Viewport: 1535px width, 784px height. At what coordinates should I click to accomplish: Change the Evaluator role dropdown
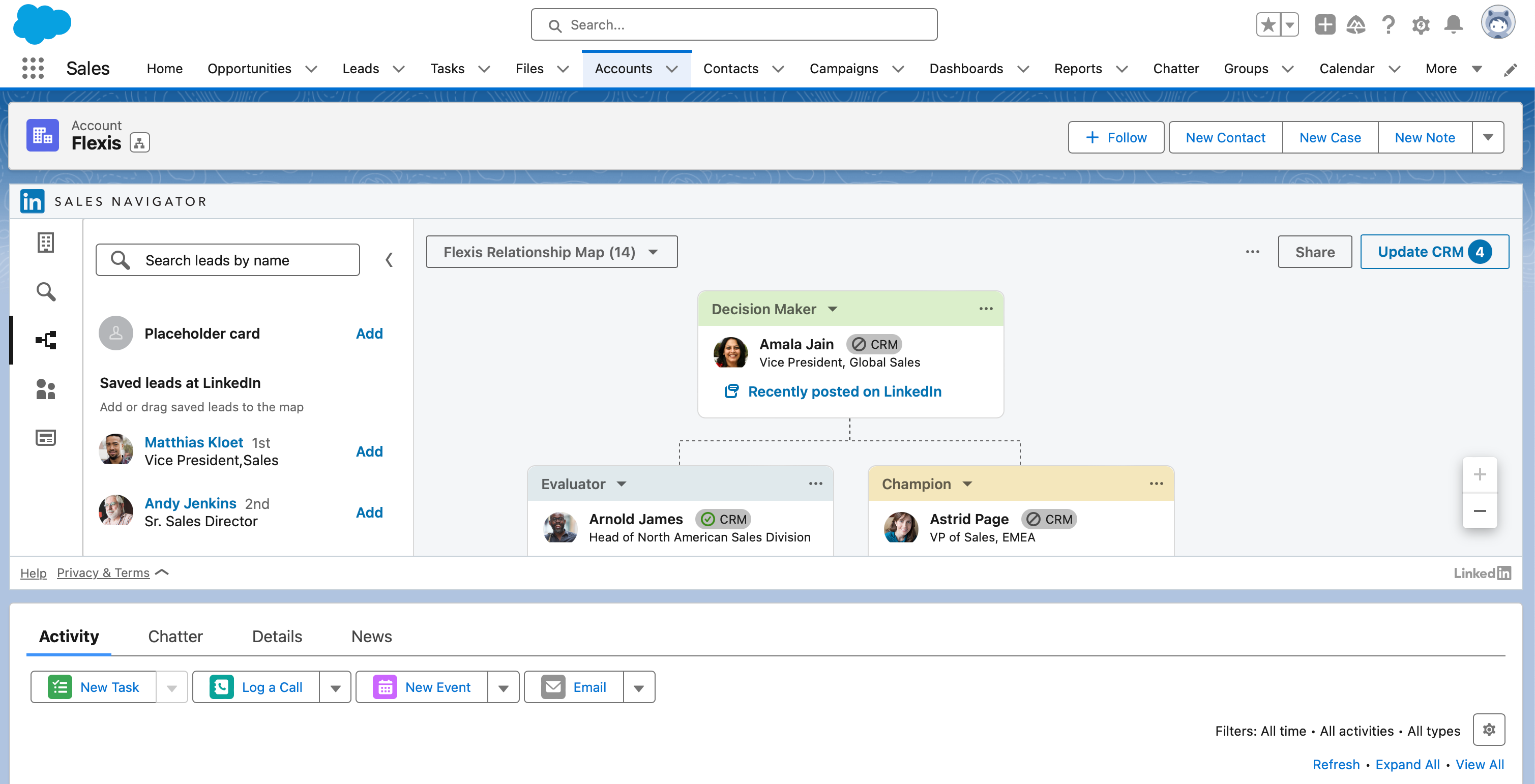coord(622,485)
